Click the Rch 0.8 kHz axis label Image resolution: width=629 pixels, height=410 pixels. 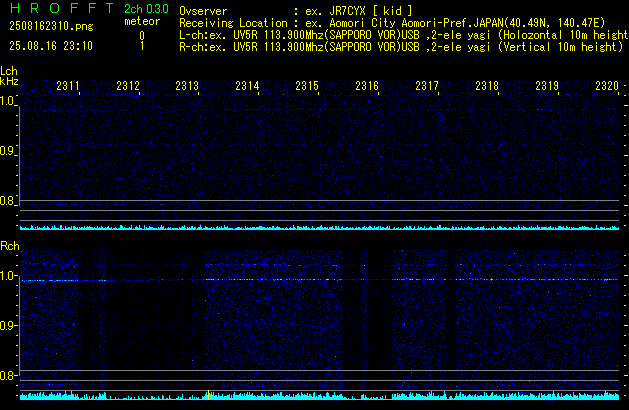coord(7,375)
